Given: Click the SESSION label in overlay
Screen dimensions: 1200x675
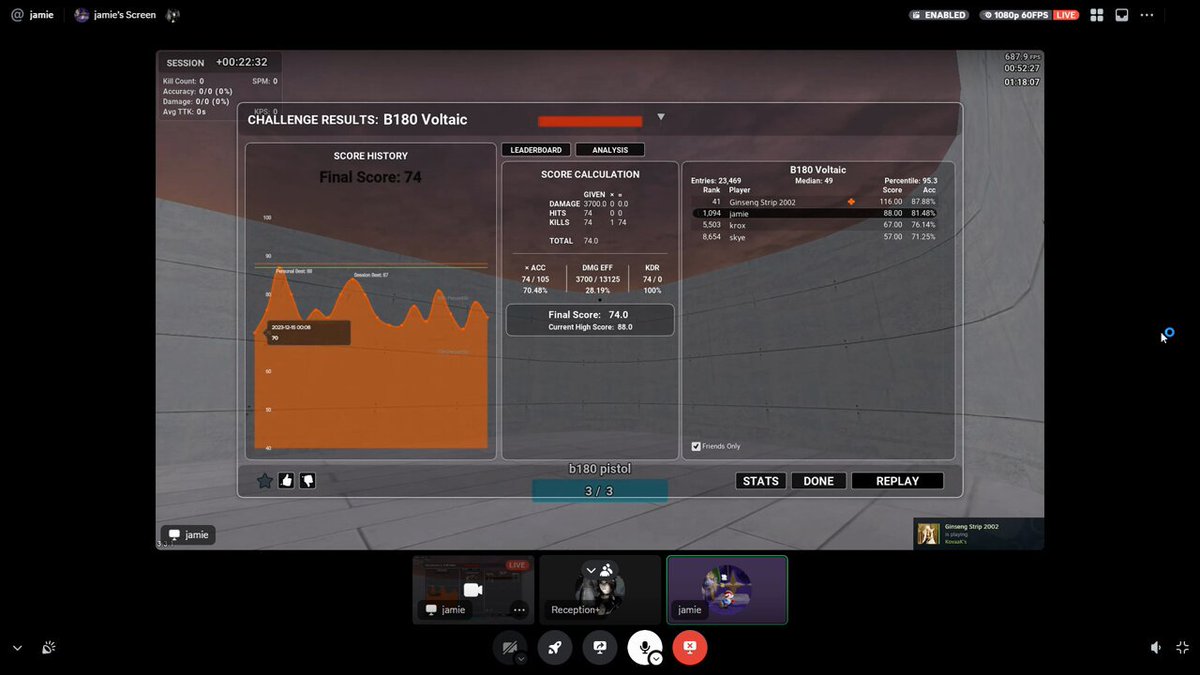Looking at the screenshot, I should 185,63.
